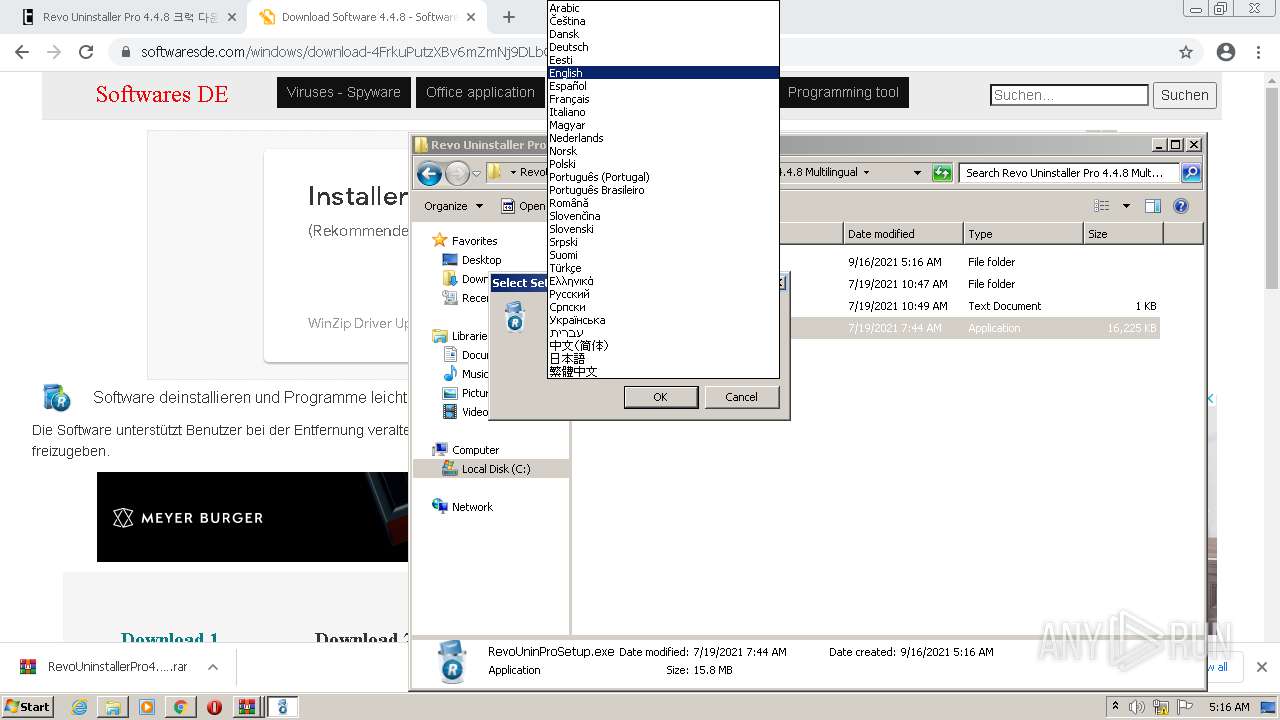Open the Programming tool category
Image resolution: width=1280 pixels, height=720 pixels.
843,92
